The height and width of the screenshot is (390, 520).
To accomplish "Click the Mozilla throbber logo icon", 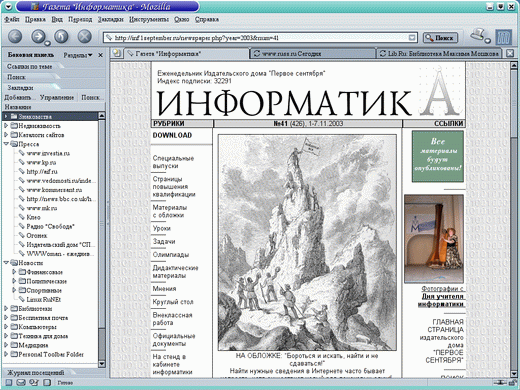I will [x=504, y=37].
